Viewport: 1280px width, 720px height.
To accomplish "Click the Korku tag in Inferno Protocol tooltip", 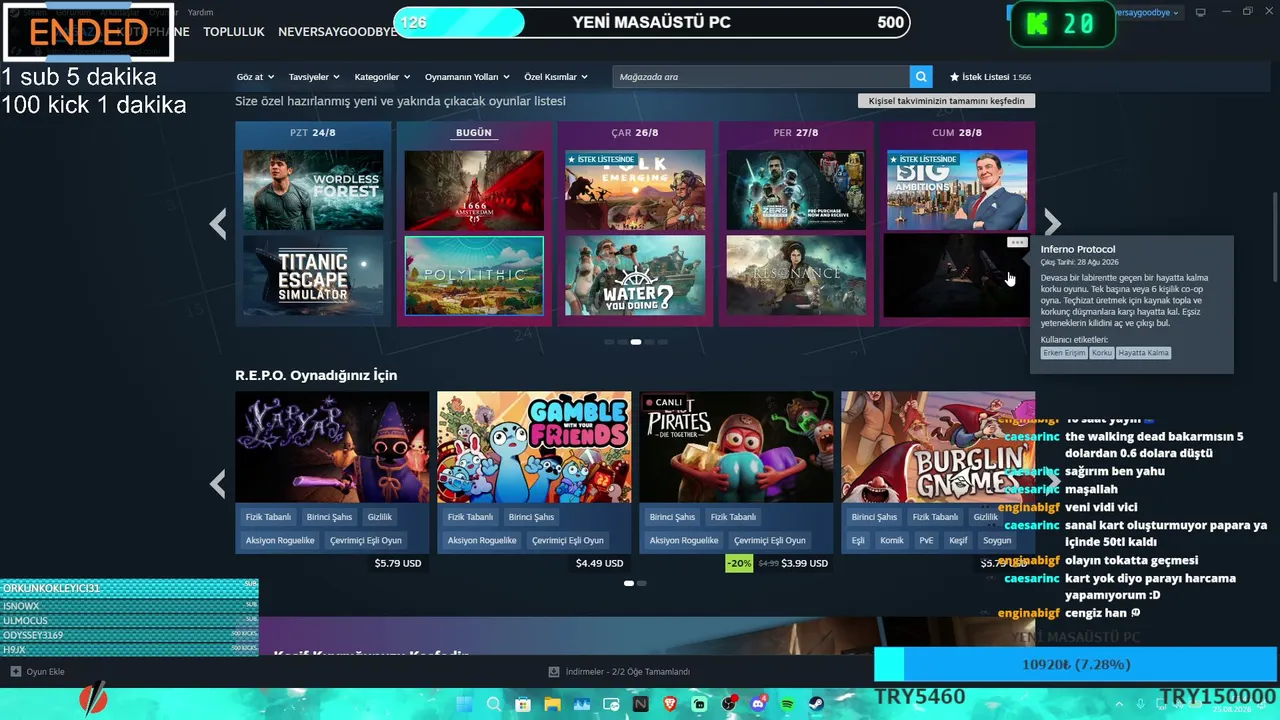I will 1101,353.
